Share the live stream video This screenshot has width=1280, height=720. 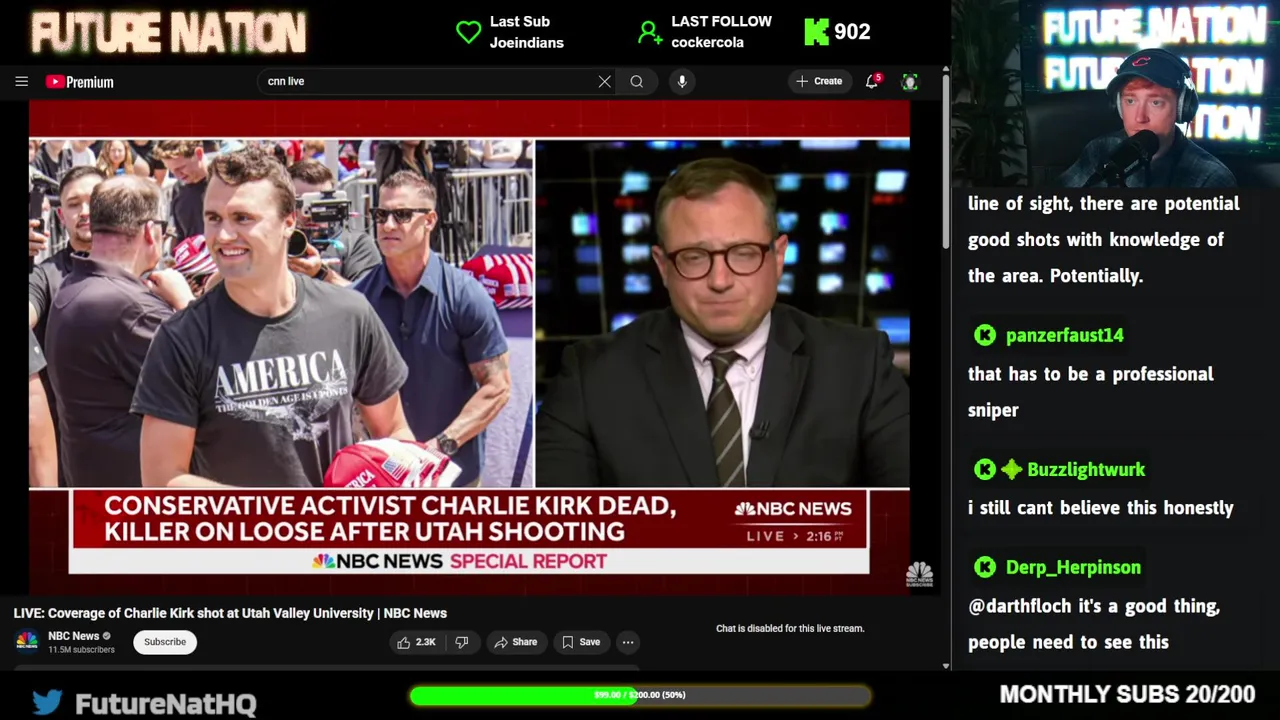[x=516, y=642]
